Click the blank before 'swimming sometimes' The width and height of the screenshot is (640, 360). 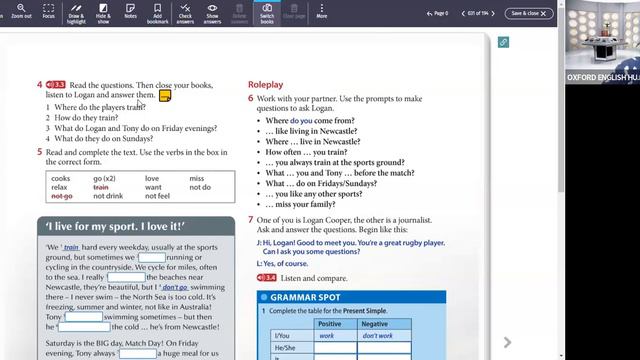coord(84,317)
